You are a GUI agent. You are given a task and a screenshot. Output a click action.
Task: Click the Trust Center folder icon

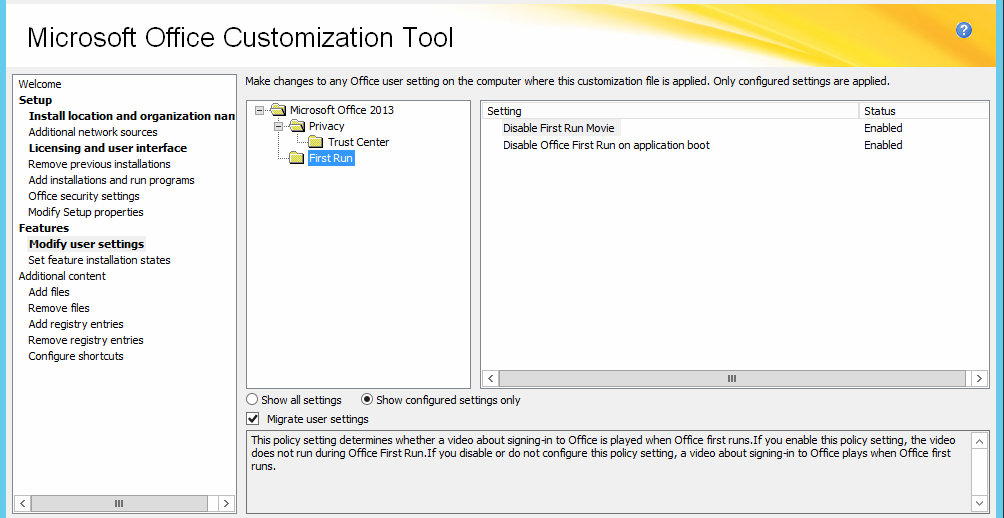316,142
